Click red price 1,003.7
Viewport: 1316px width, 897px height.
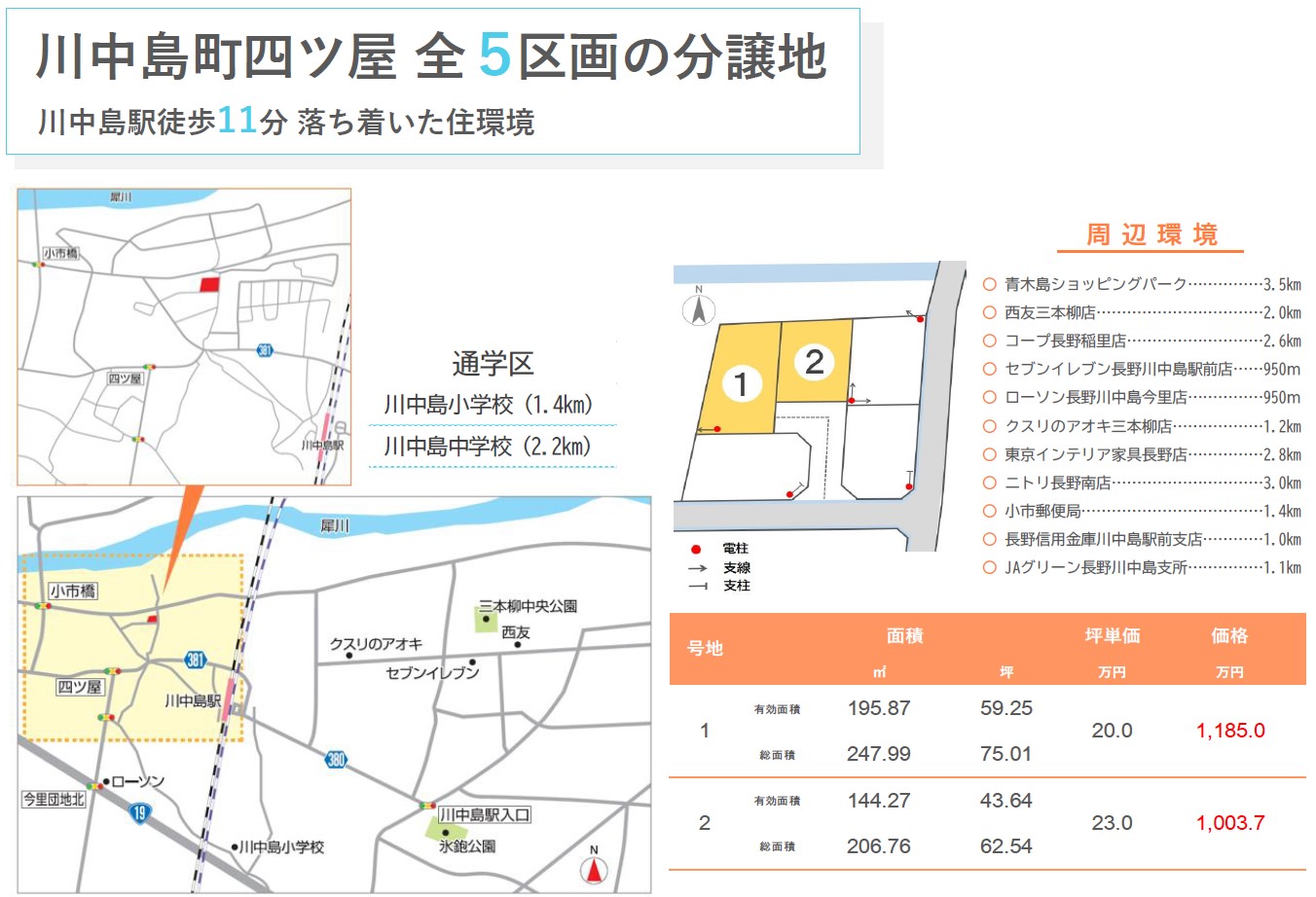(1230, 823)
